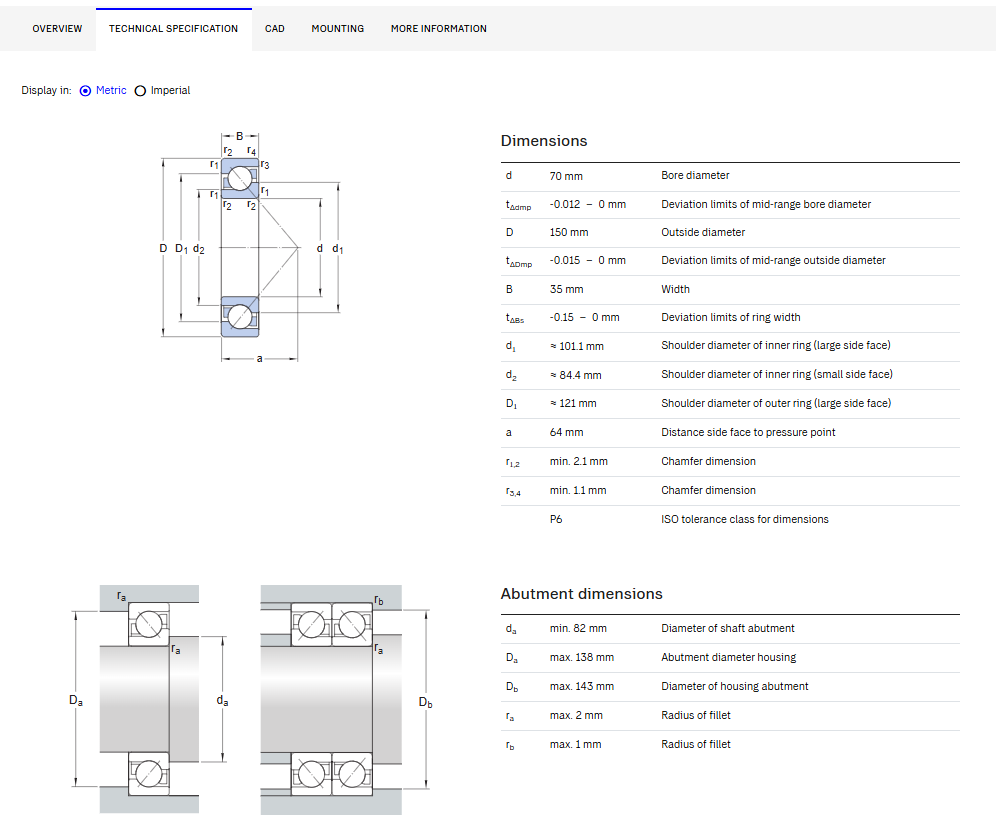Select the max. 138 mm housing abutment value
This screenshot has height=825, width=996.
(x=581, y=657)
